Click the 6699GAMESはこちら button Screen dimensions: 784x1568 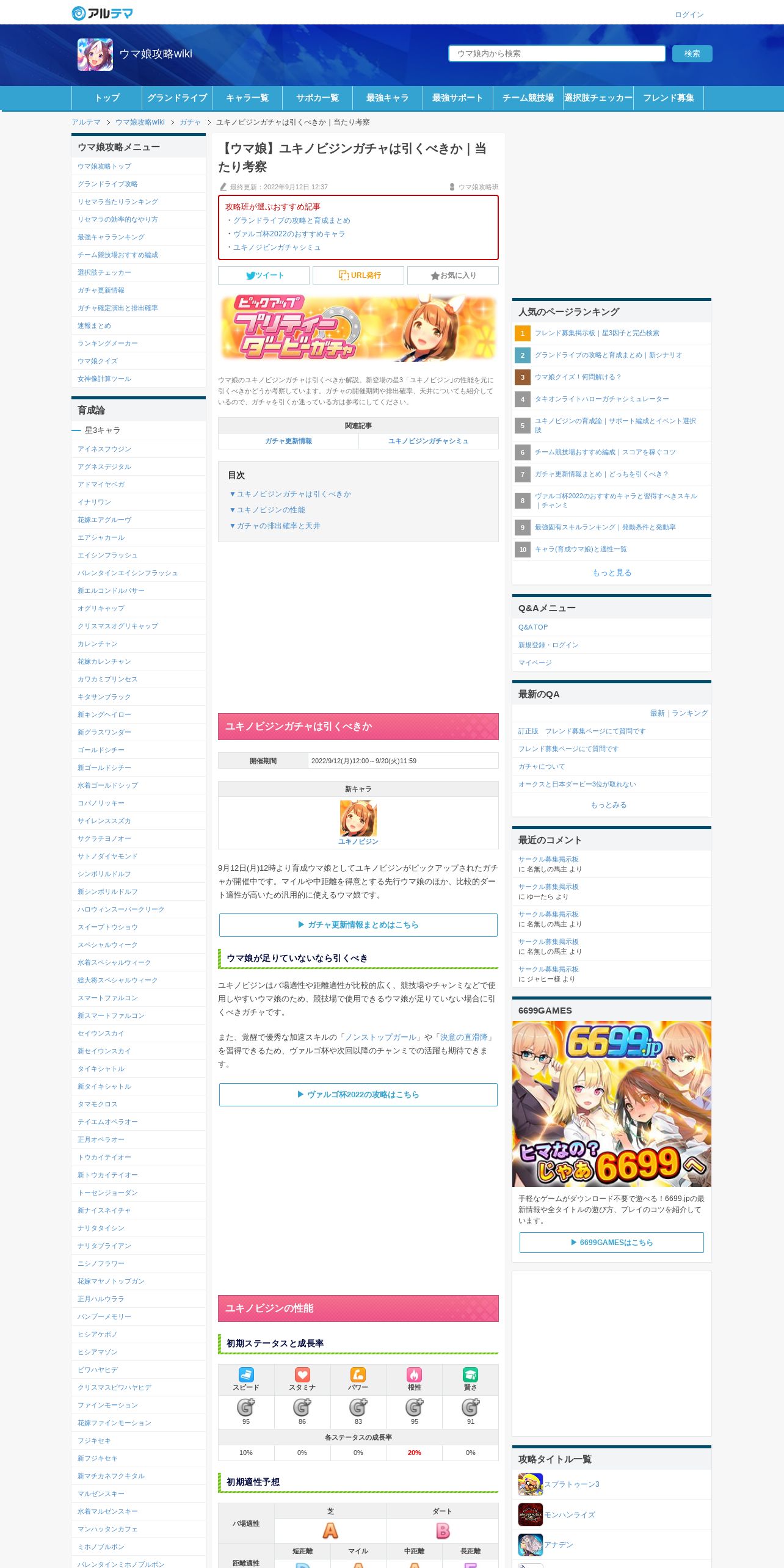coord(612,1242)
